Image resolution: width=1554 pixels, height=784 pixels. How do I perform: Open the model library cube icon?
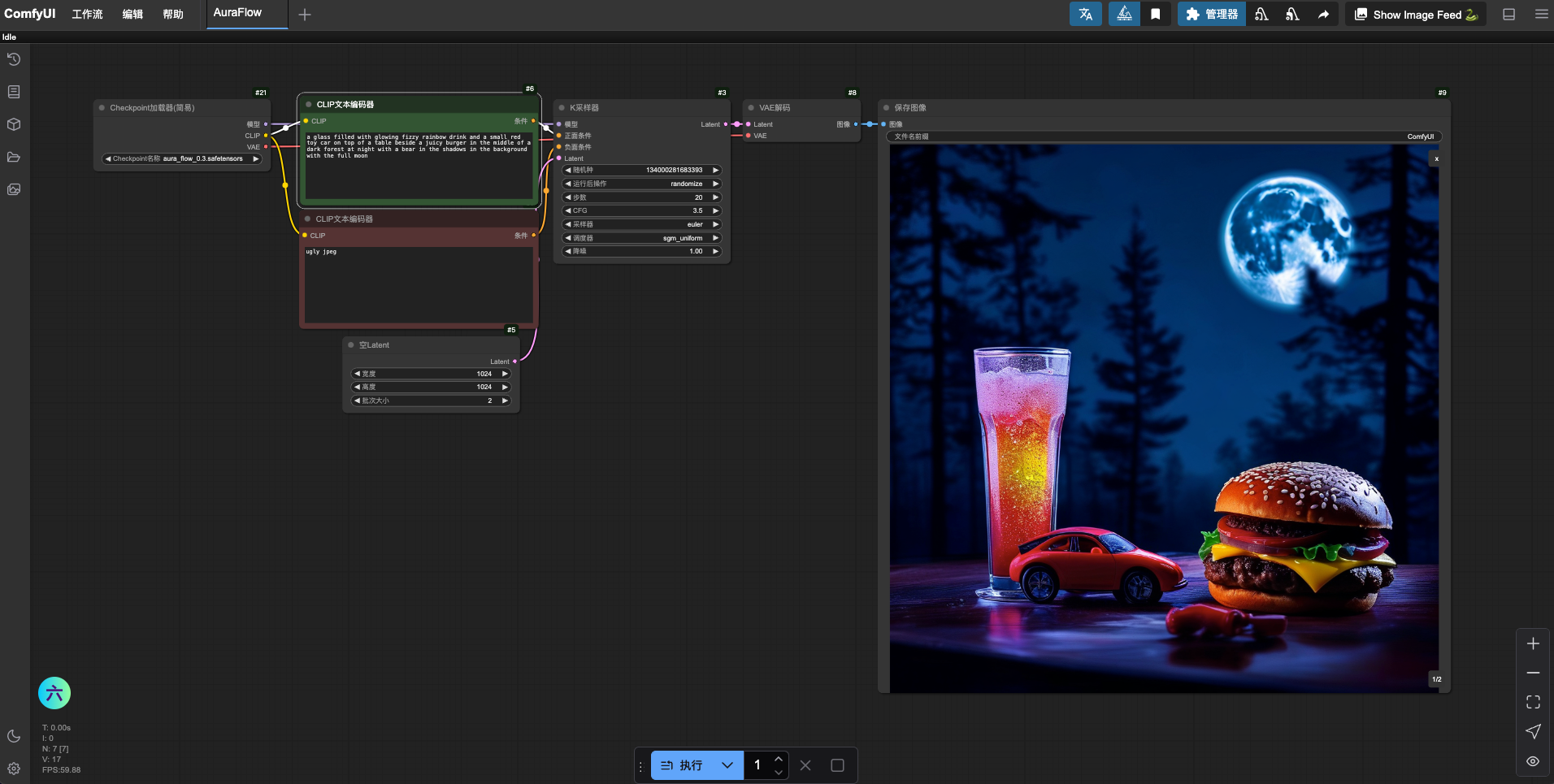click(14, 124)
